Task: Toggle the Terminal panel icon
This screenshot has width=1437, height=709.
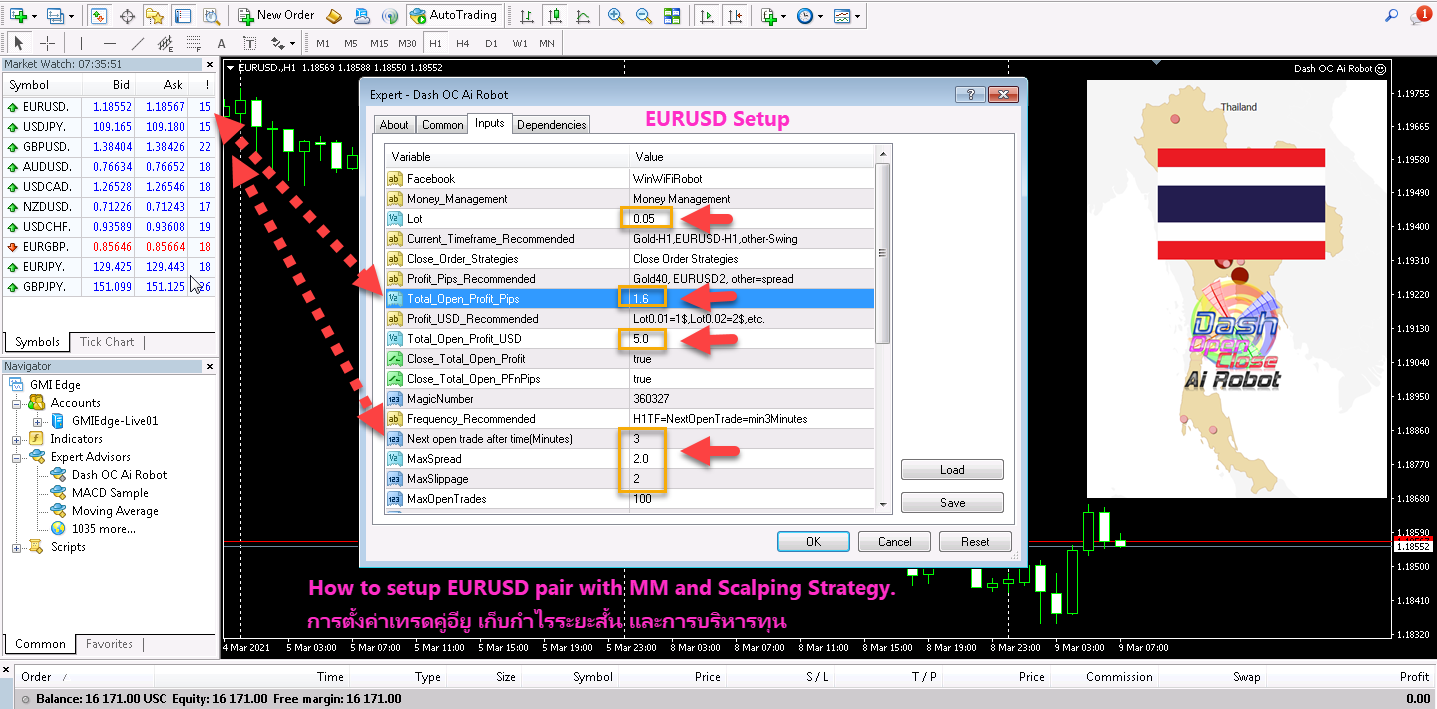Action: click(x=182, y=15)
